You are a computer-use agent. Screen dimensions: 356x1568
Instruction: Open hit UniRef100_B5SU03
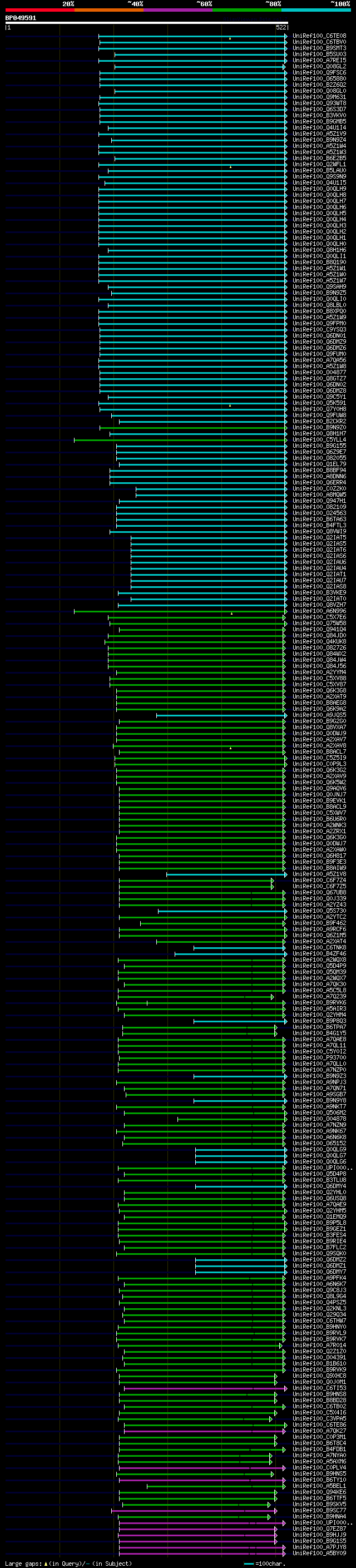(x=319, y=54)
